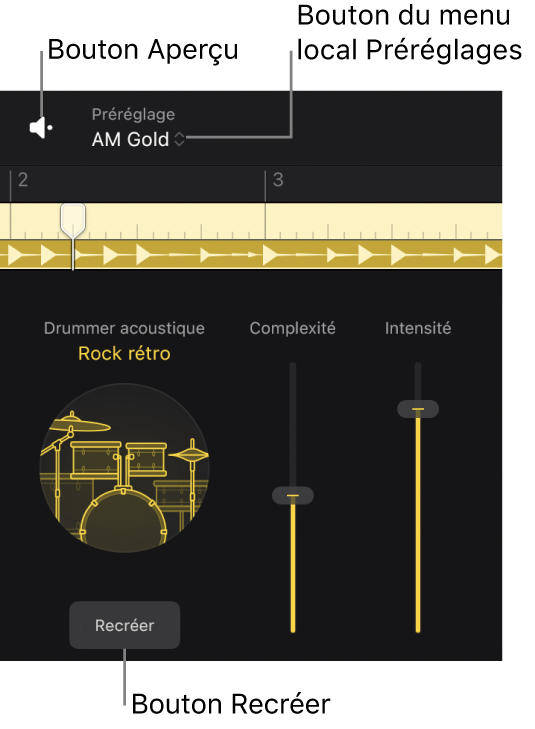This screenshot has width=535, height=729.
Task: Click the Intensité slider handle
Action: click(x=418, y=409)
